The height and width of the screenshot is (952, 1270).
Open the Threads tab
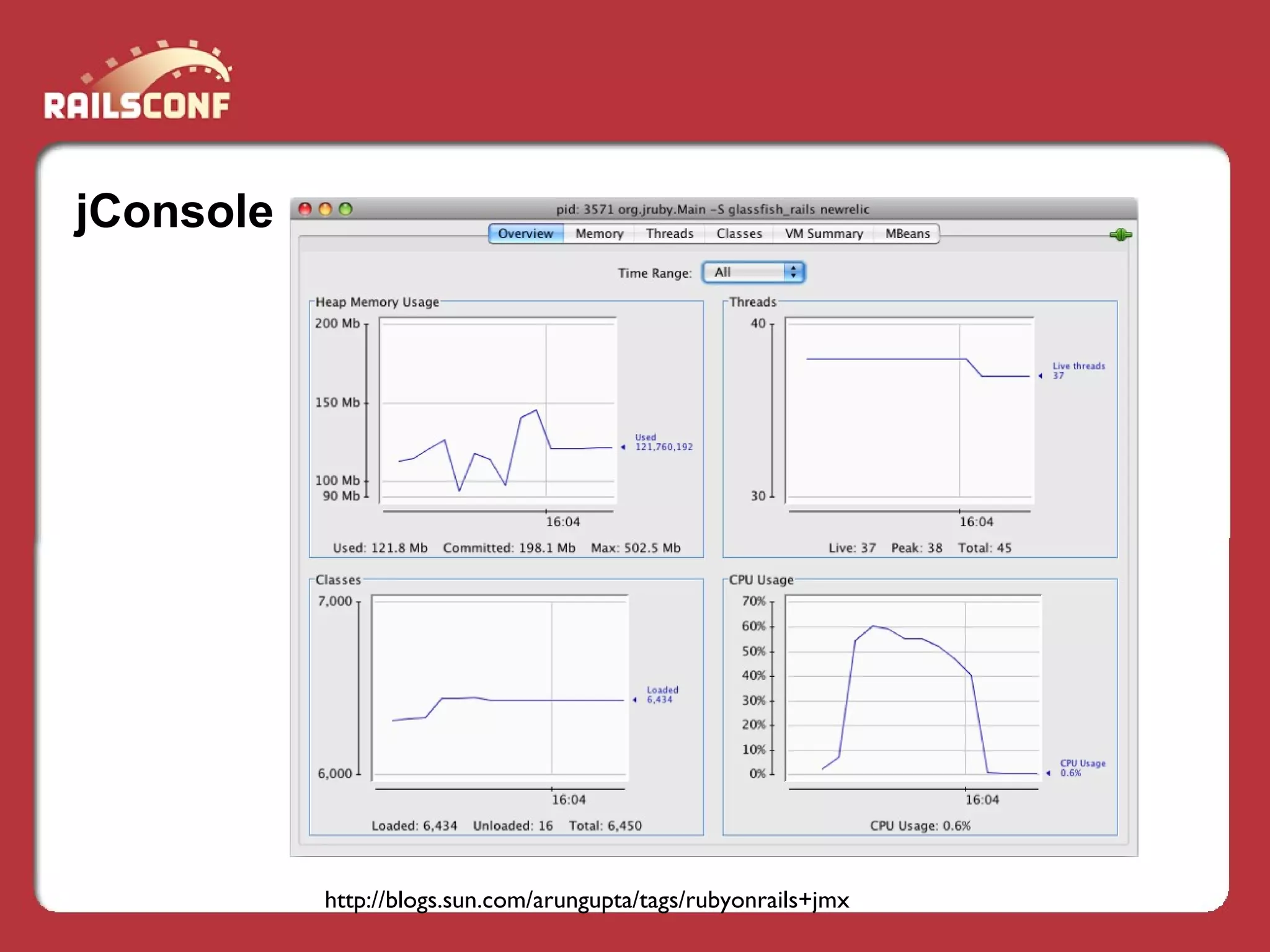tap(670, 234)
